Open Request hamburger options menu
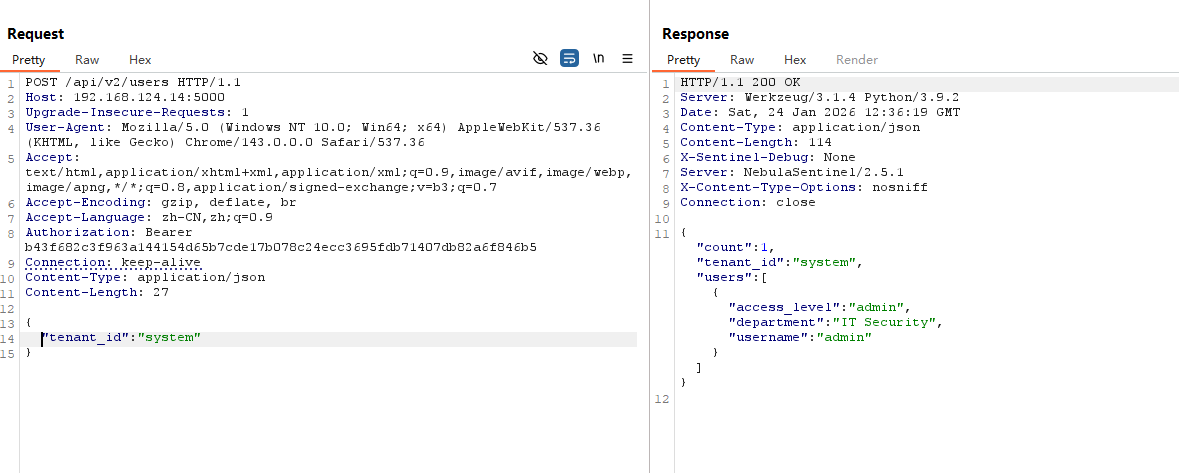 (x=628, y=59)
